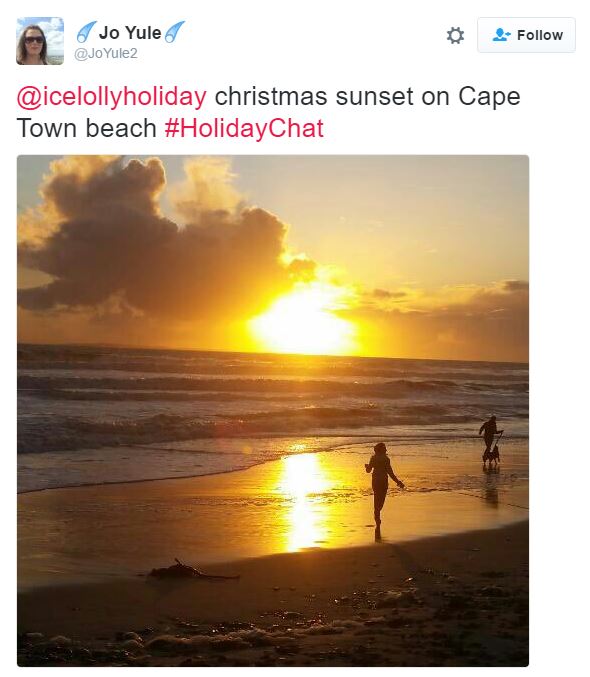590x677 pixels.
Task: Click the comet emoji after Jo Yule
Action: click(x=174, y=32)
